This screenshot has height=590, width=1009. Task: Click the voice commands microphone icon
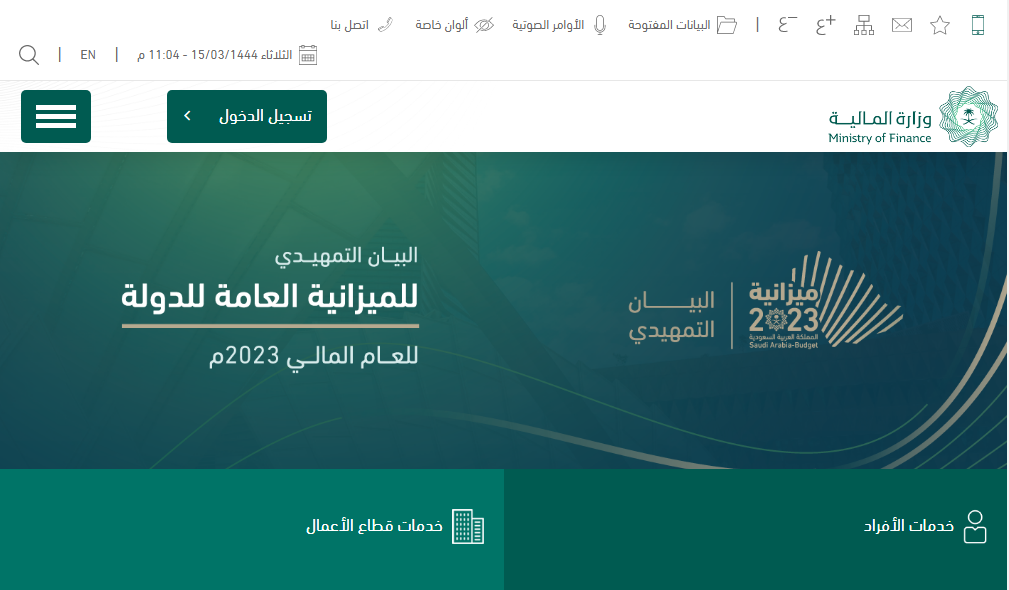600,25
